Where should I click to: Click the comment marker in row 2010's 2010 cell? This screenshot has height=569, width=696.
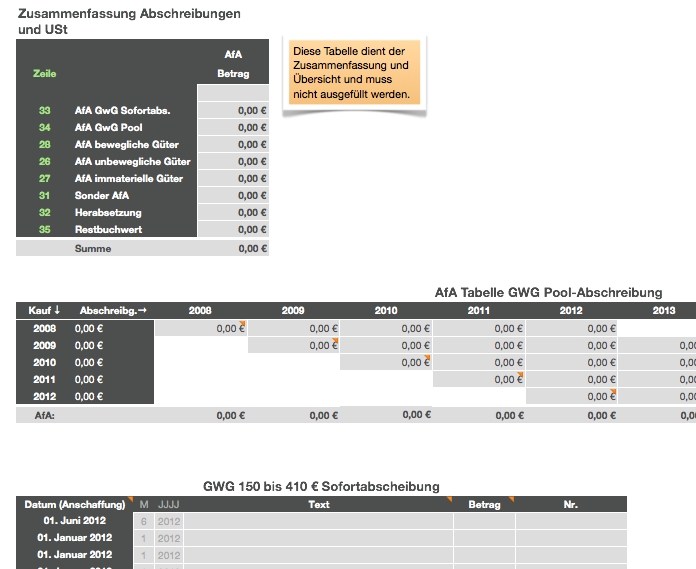(x=428, y=357)
